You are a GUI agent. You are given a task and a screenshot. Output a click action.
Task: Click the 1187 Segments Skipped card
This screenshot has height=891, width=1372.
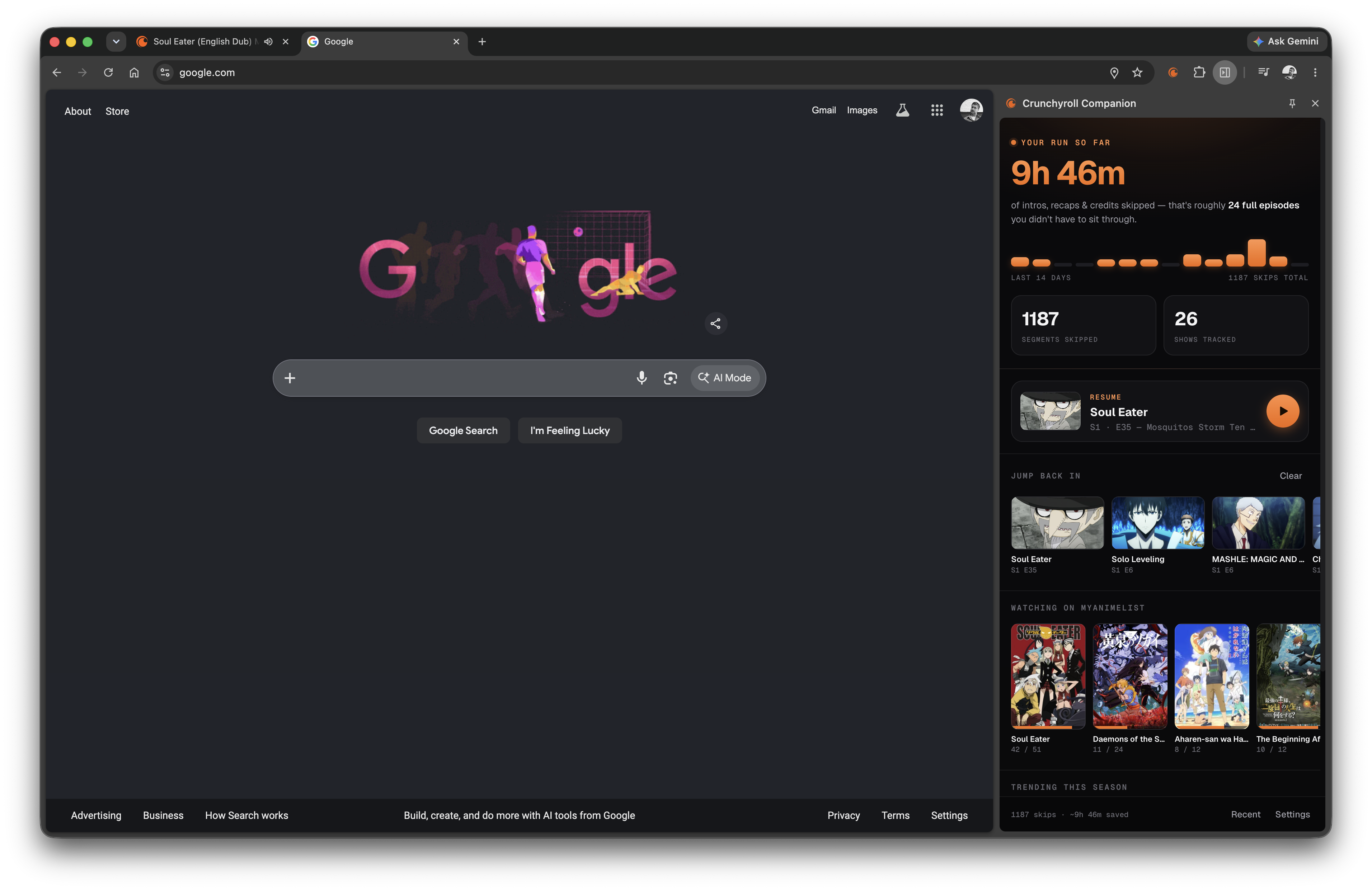1083,325
